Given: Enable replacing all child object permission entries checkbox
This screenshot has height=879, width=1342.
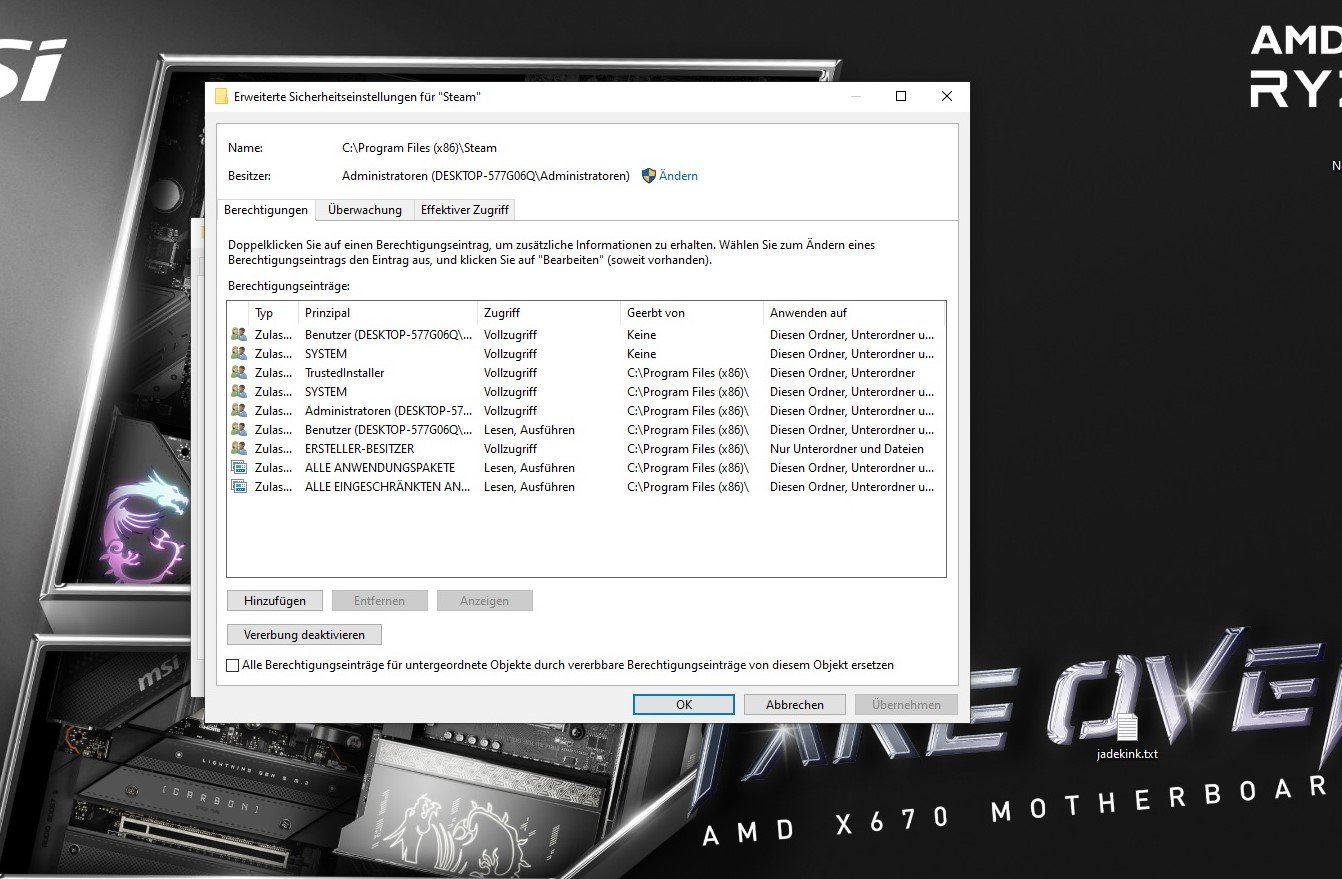Looking at the screenshot, I should 233,665.
